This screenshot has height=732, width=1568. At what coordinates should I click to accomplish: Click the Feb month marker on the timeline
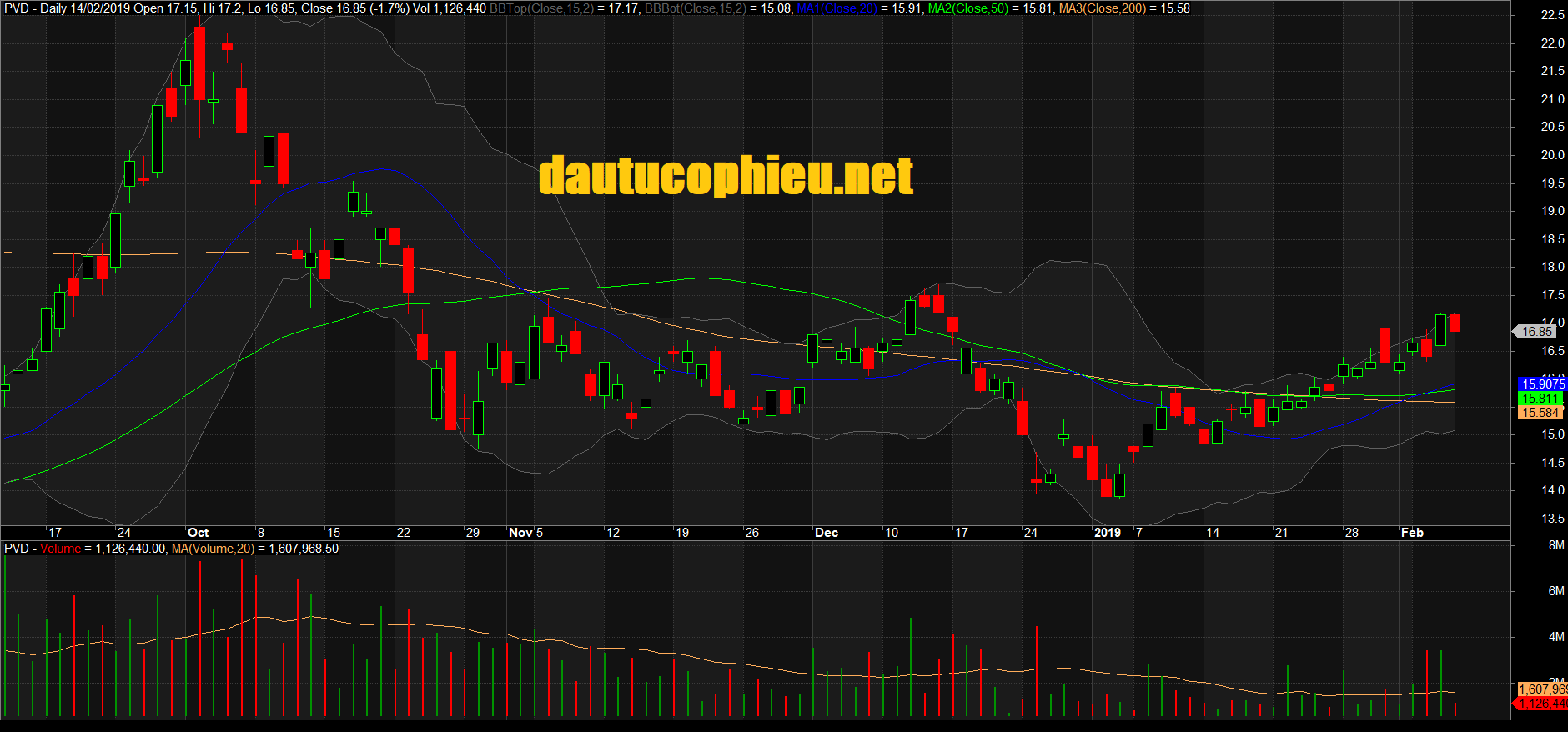(x=1412, y=533)
